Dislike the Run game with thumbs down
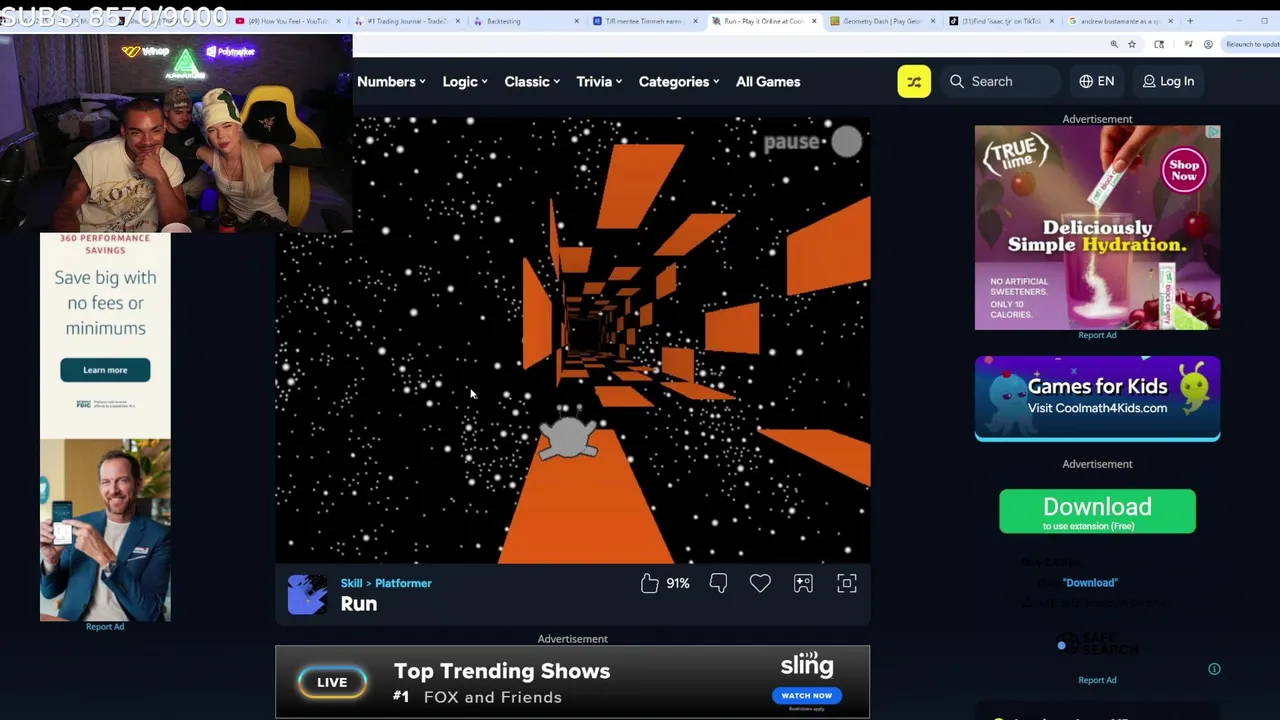 (x=718, y=583)
